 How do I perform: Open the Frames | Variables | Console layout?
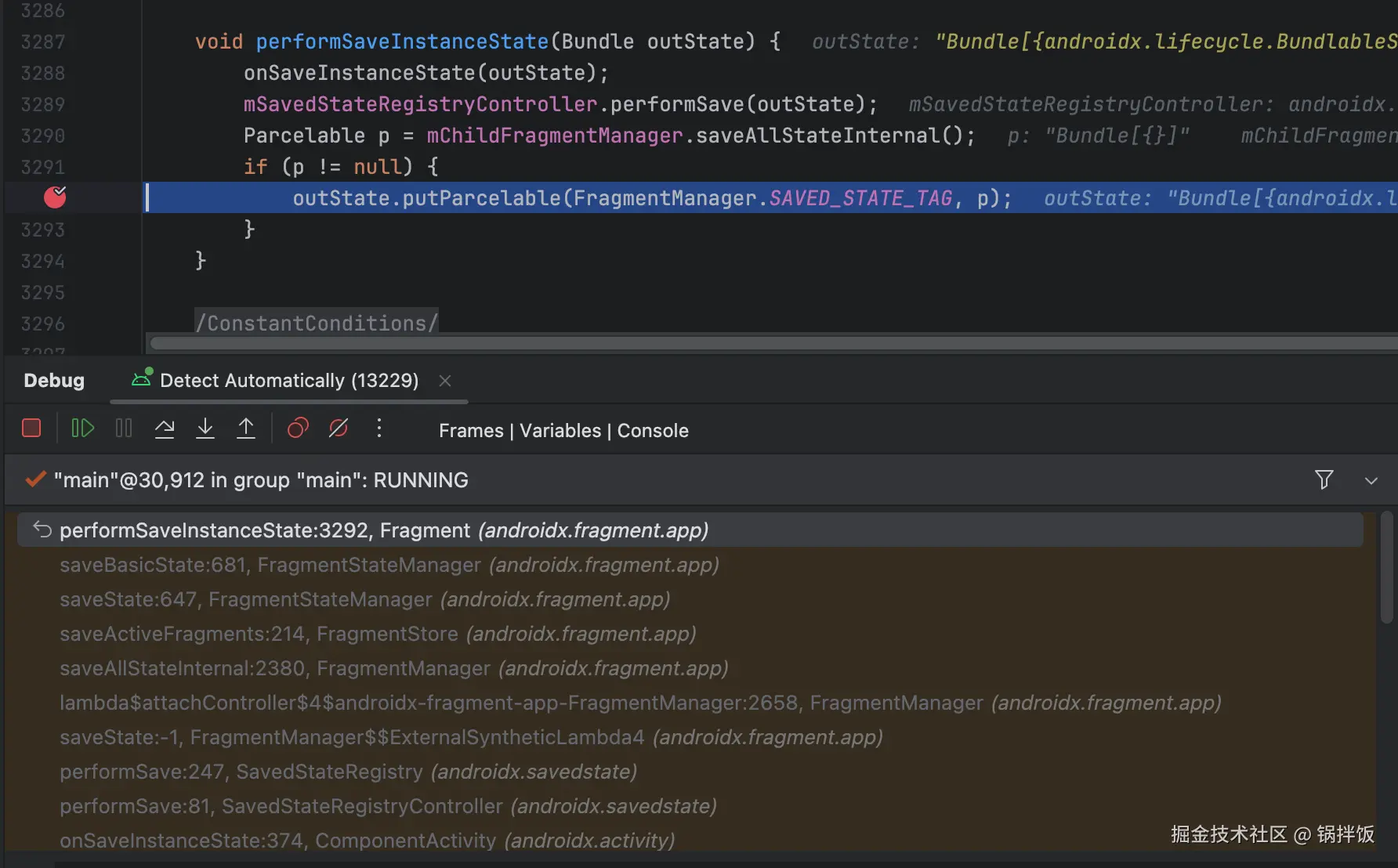563,431
